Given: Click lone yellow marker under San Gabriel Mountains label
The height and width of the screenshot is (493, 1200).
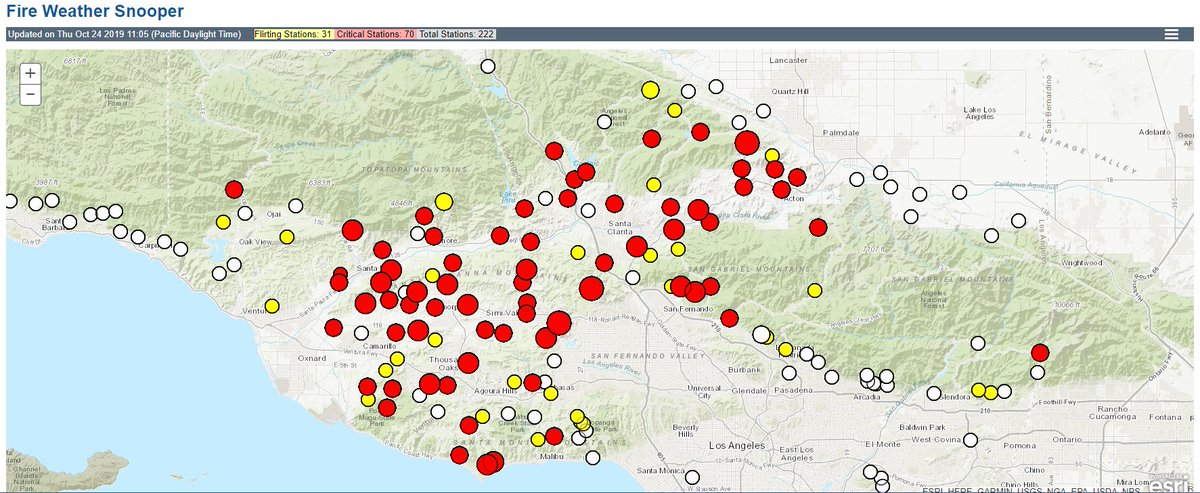Looking at the screenshot, I should point(815,290).
